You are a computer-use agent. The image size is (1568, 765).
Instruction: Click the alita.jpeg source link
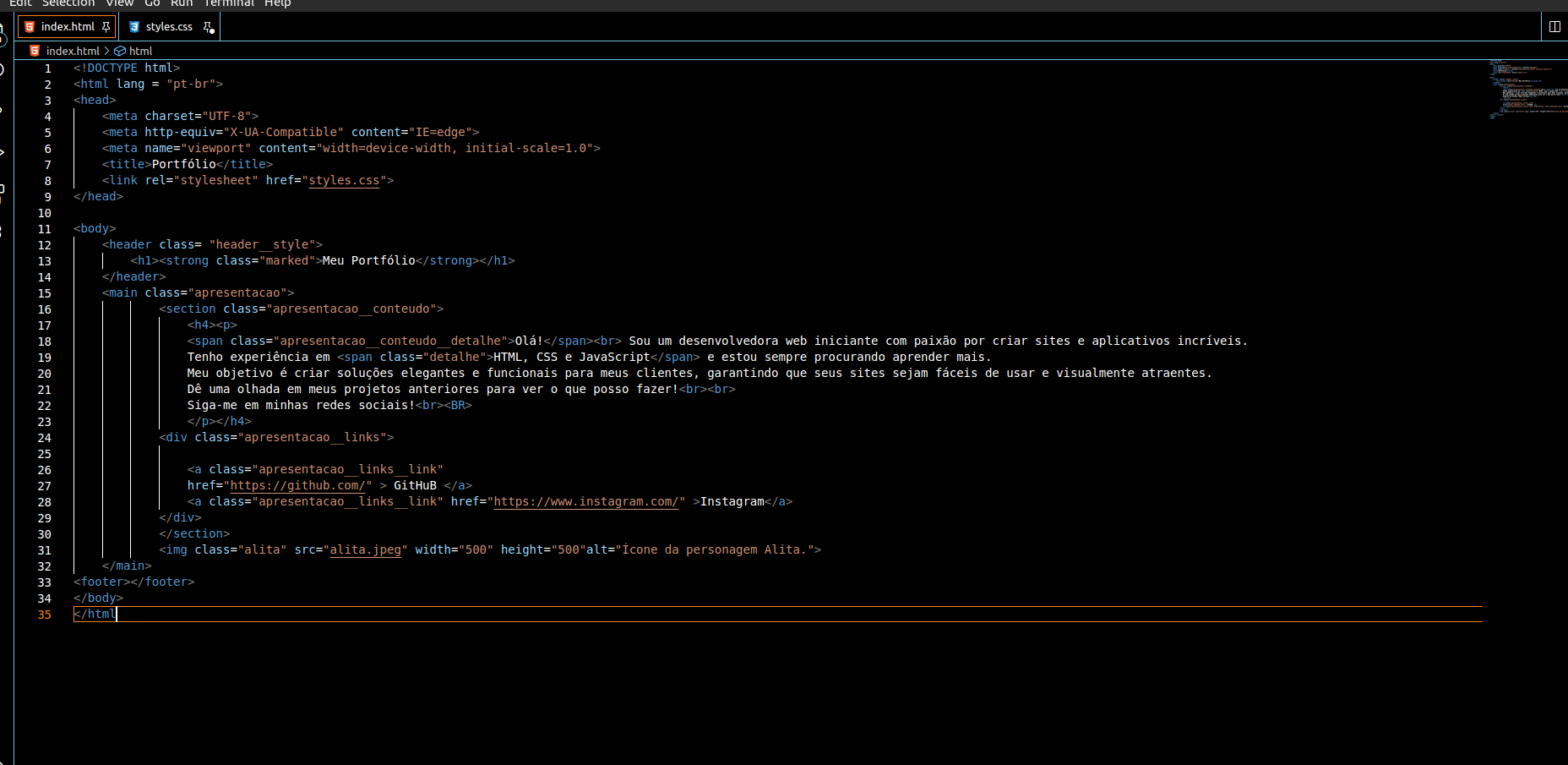tap(365, 549)
